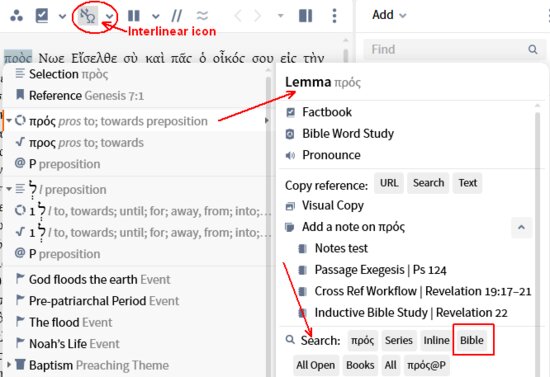This screenshot has width=550, height=377.
Task: Click the Find magnifier icon
Action: pyautogui.click(x=533, y=49)
